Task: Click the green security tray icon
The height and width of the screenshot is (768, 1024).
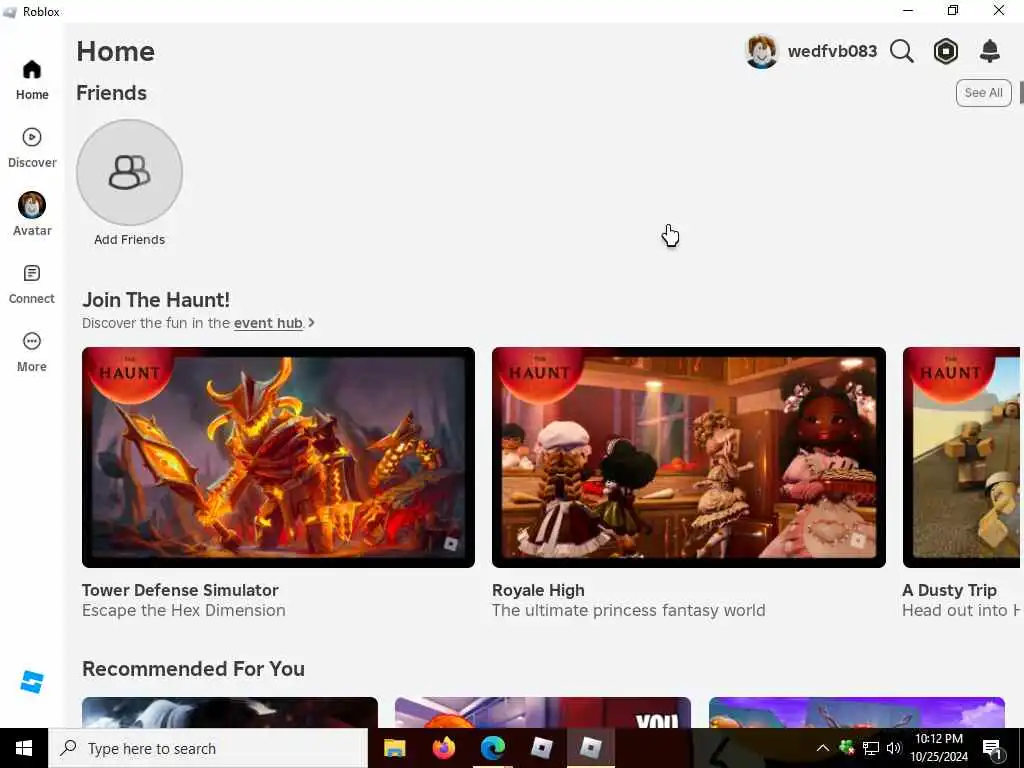Action: point(847,748)
